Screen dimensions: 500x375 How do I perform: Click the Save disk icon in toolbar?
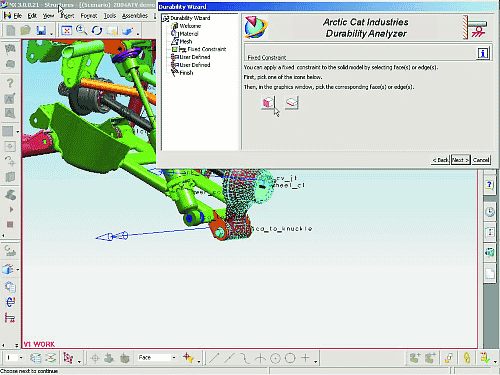point(41,31)
